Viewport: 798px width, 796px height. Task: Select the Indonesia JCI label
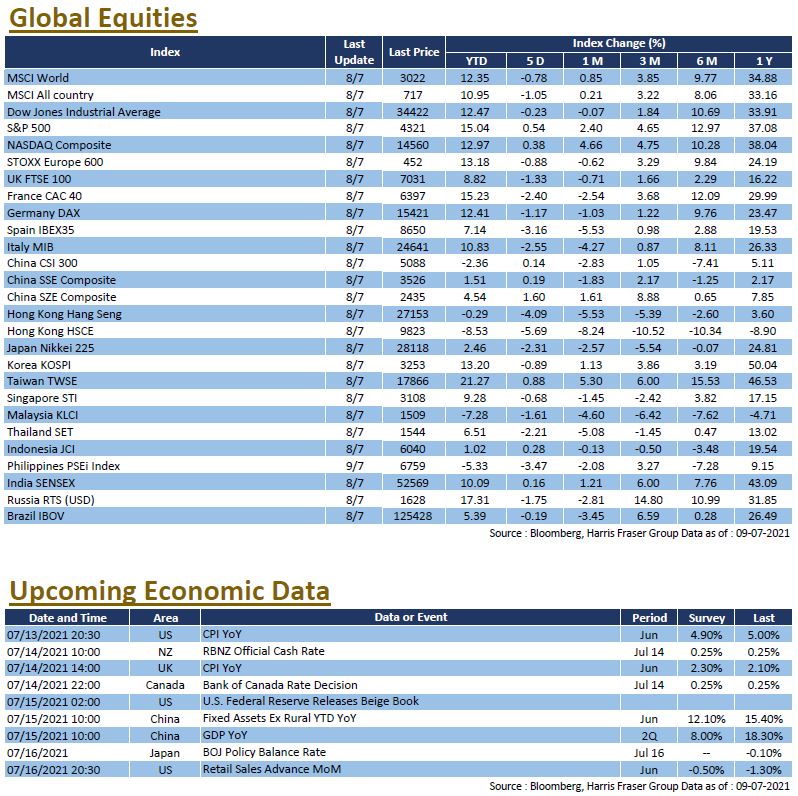coord(41,449)
